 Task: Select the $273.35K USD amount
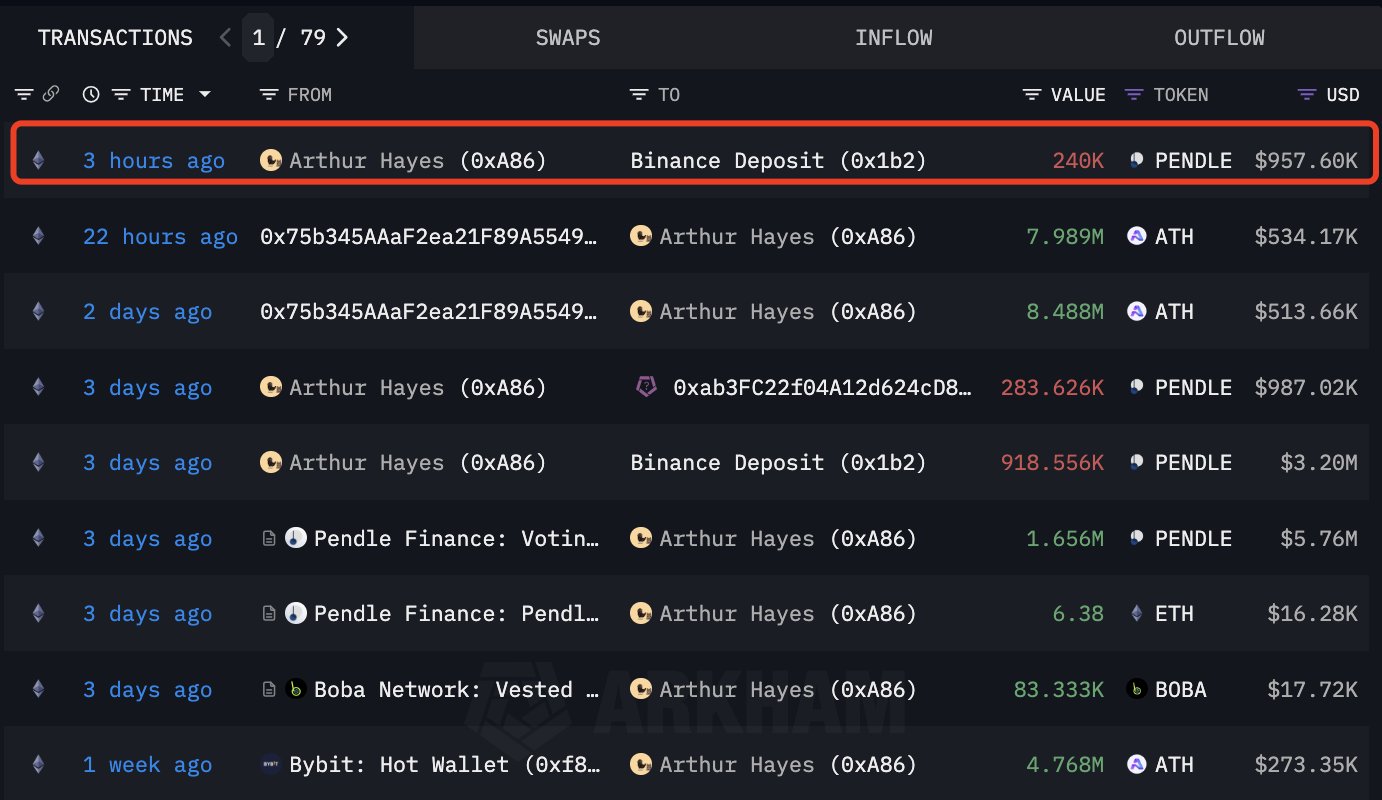coord(1306,765)
